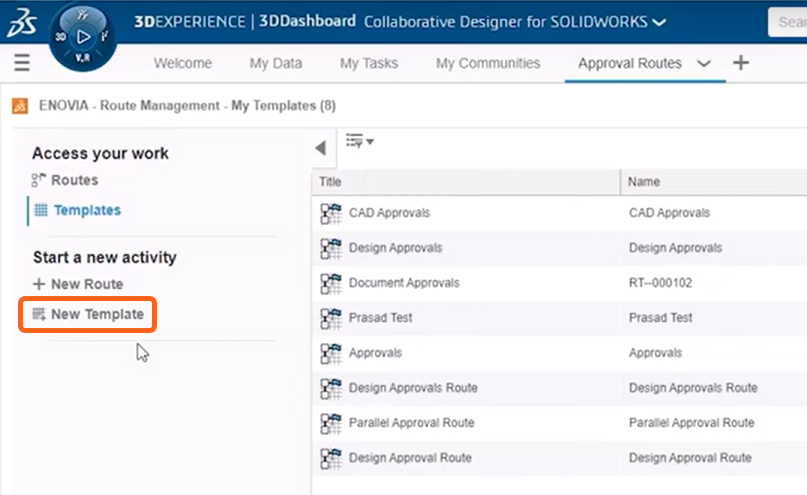Click New Template link
This screenshot has width=807, height=495.
click(97, 314)
